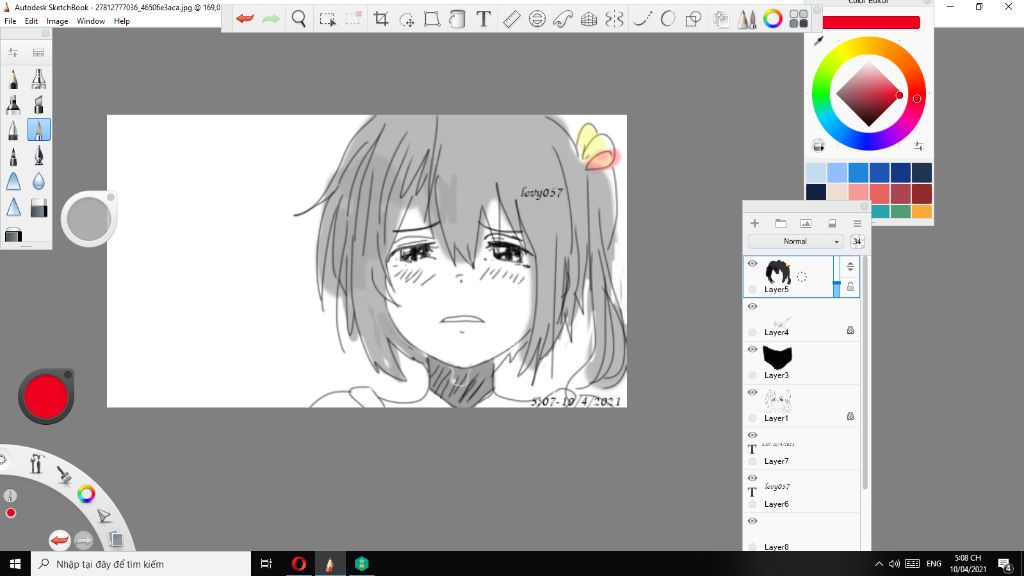Hide Layer5 with its eye icon

point(752,264)
